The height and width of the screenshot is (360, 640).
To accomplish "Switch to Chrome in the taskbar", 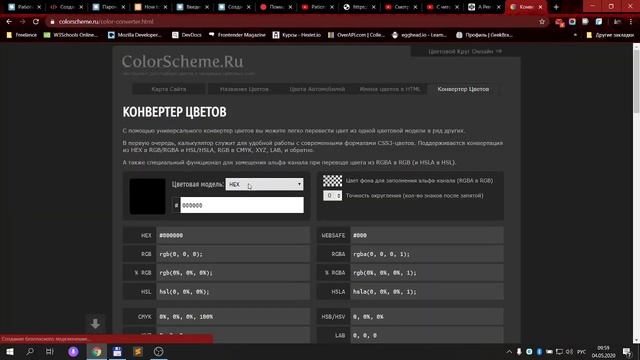I will coord(96,351).
